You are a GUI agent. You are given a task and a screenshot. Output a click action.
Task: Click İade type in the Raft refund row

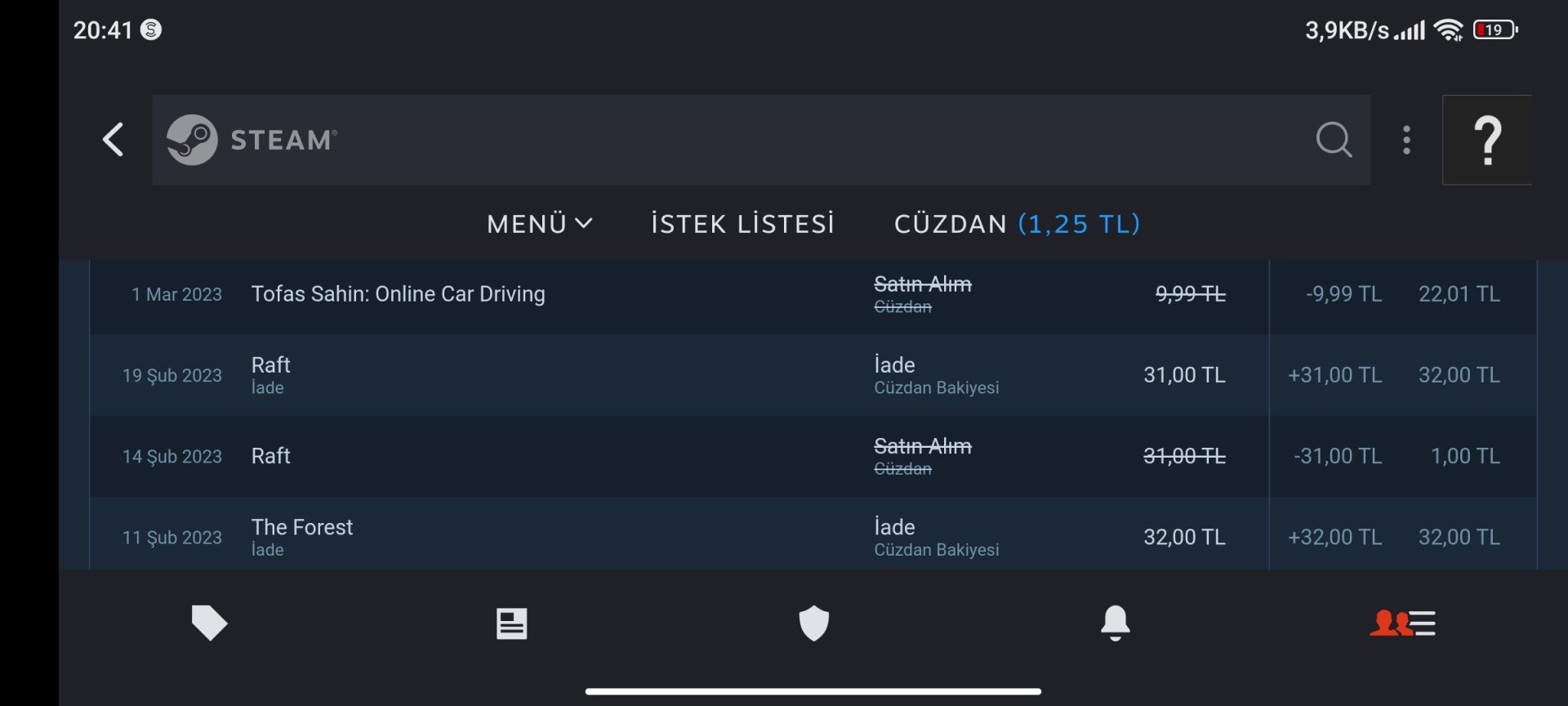click(x=895, y=364)
